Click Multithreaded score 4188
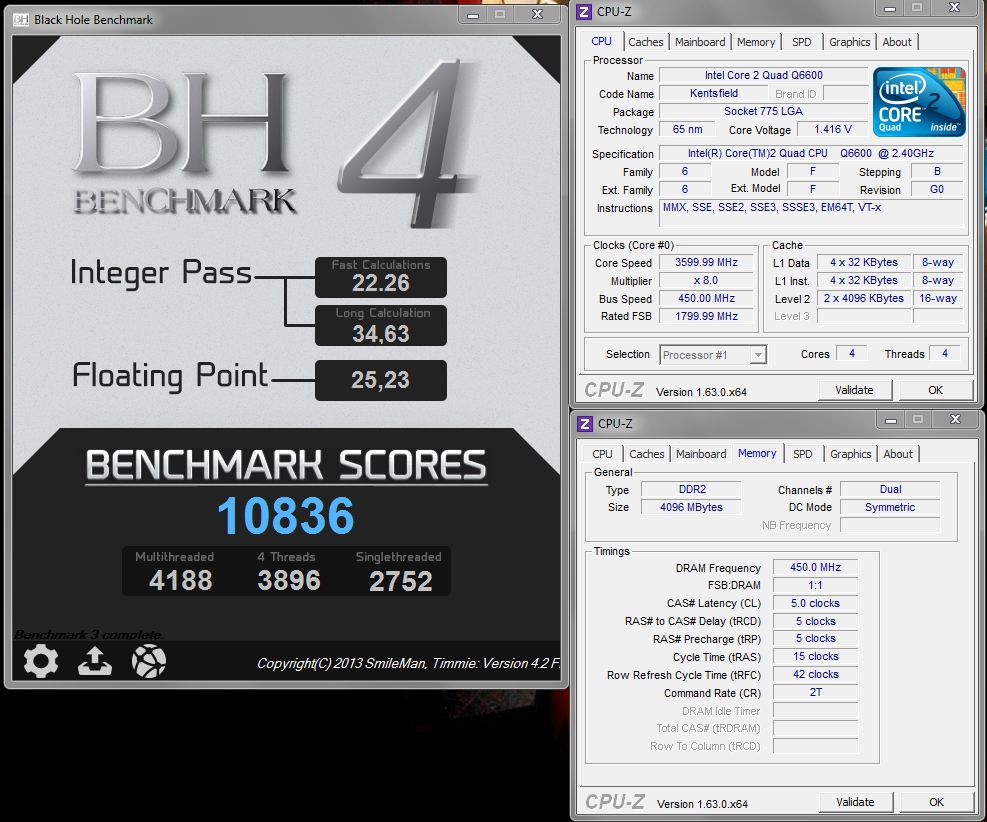This screenshot has height=822, width=987. tap(180, 580)
